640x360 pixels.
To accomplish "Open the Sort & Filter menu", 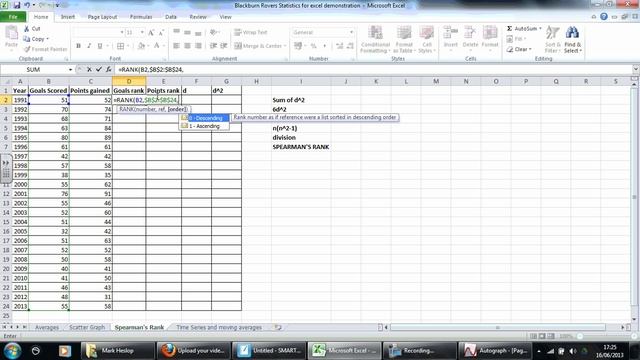I will click(x=552, y=39).
